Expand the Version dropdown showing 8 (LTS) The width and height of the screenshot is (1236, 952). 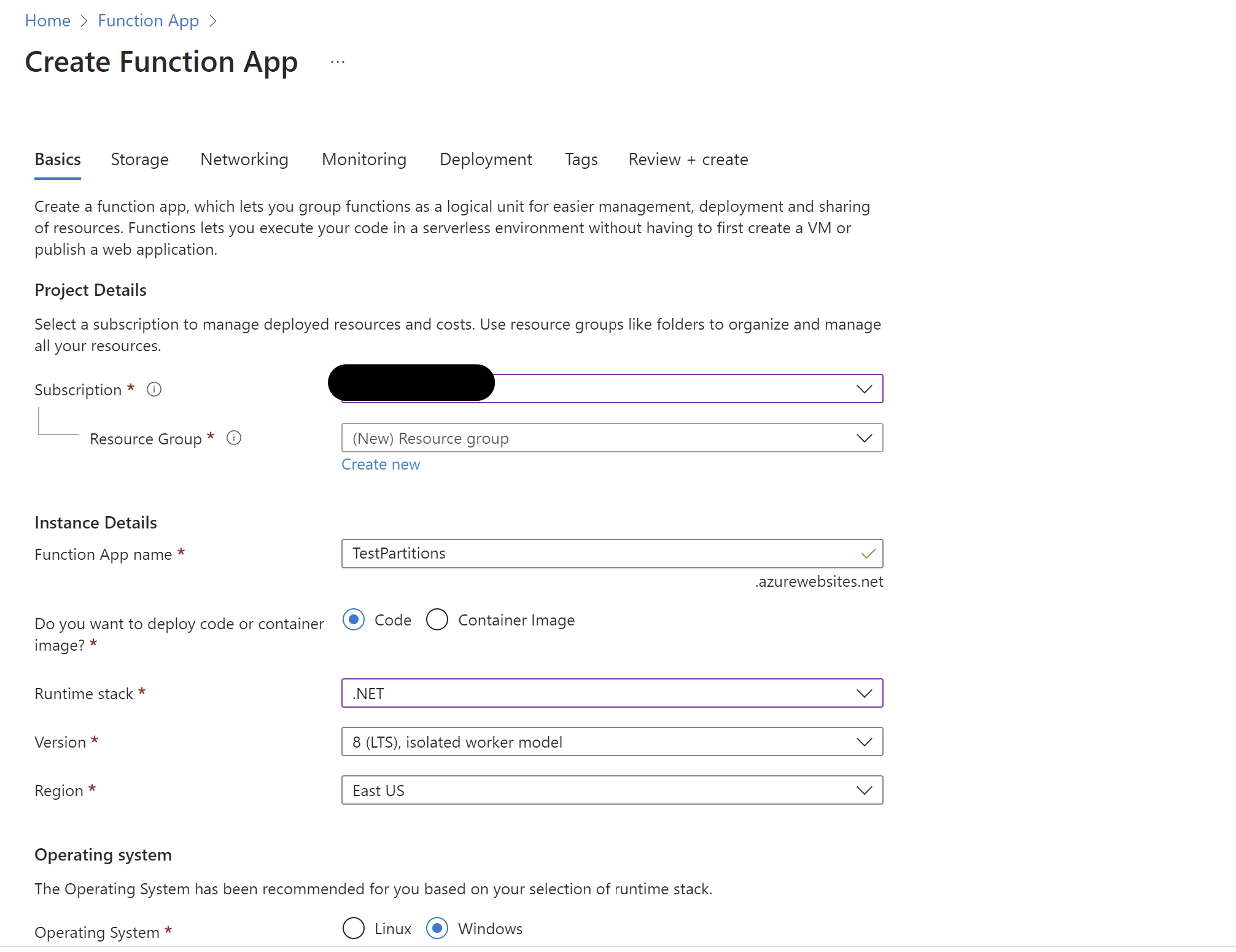(x=612, y=741)
